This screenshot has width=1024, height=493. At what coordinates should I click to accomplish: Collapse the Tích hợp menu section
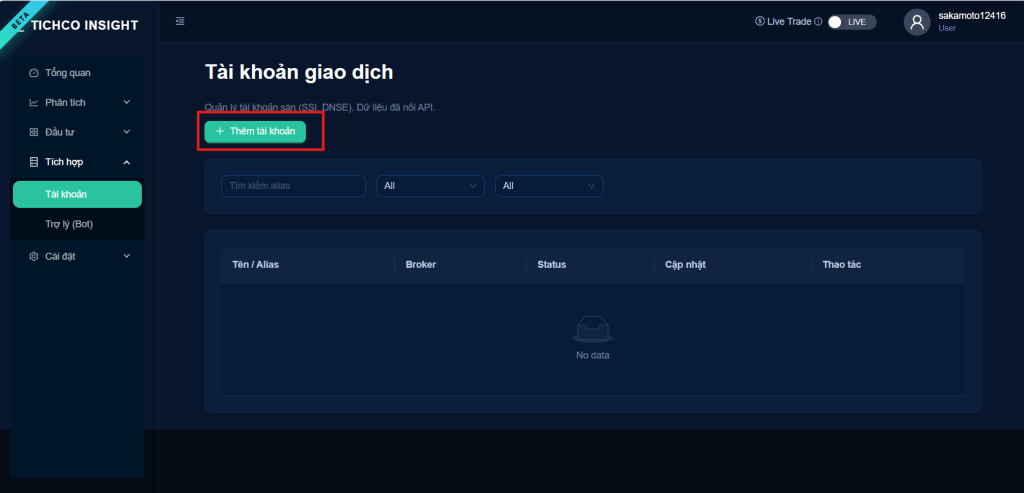pyautogui.click(x=127, y=162)
